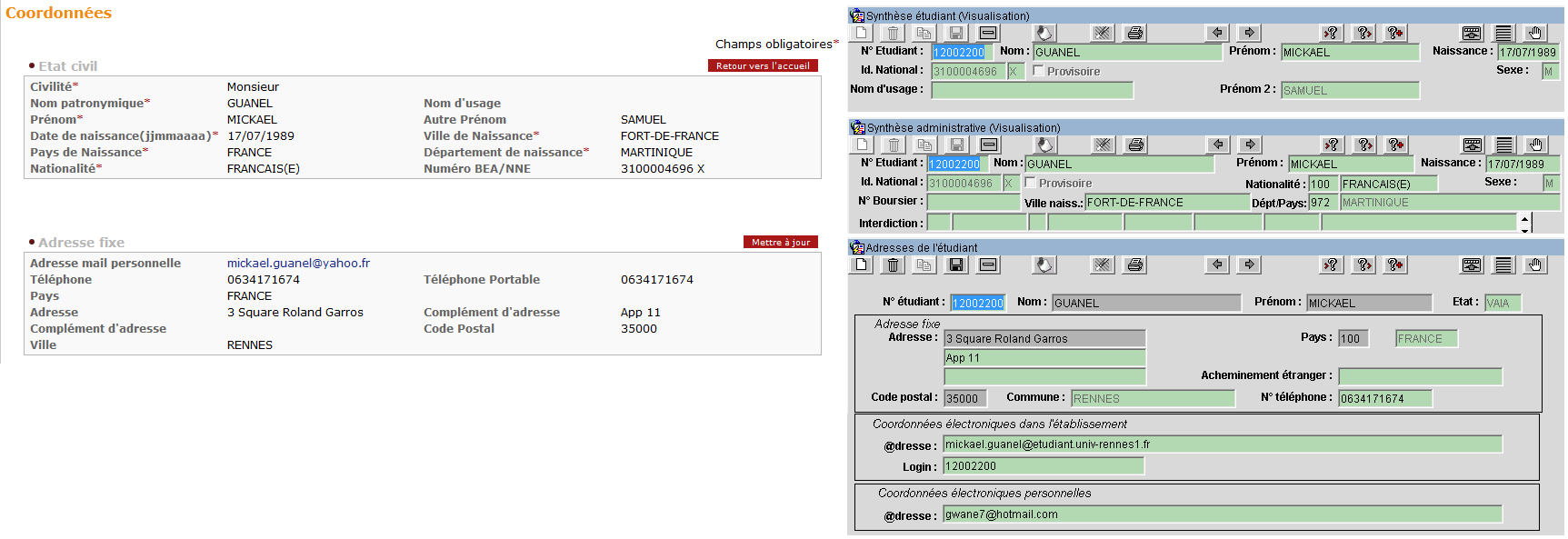Click the new blank page icon in Synthèse administrative toolbar
1568x539 pixels.
click(x=862, y=145)
